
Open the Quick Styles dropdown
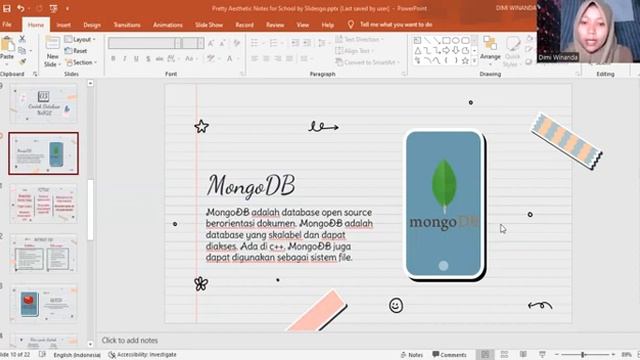(x=512, y=51)
